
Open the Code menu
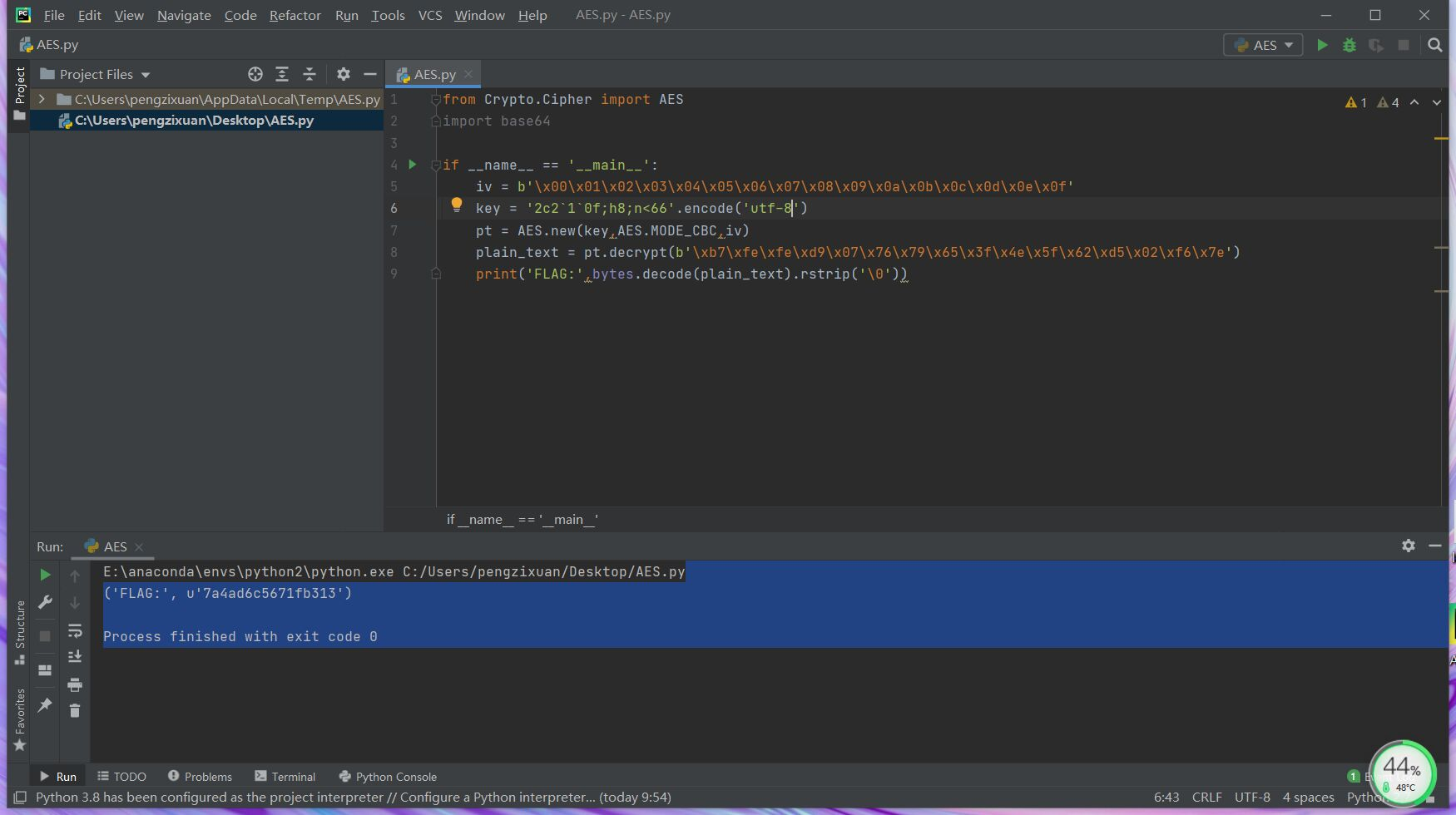(240, 15)
